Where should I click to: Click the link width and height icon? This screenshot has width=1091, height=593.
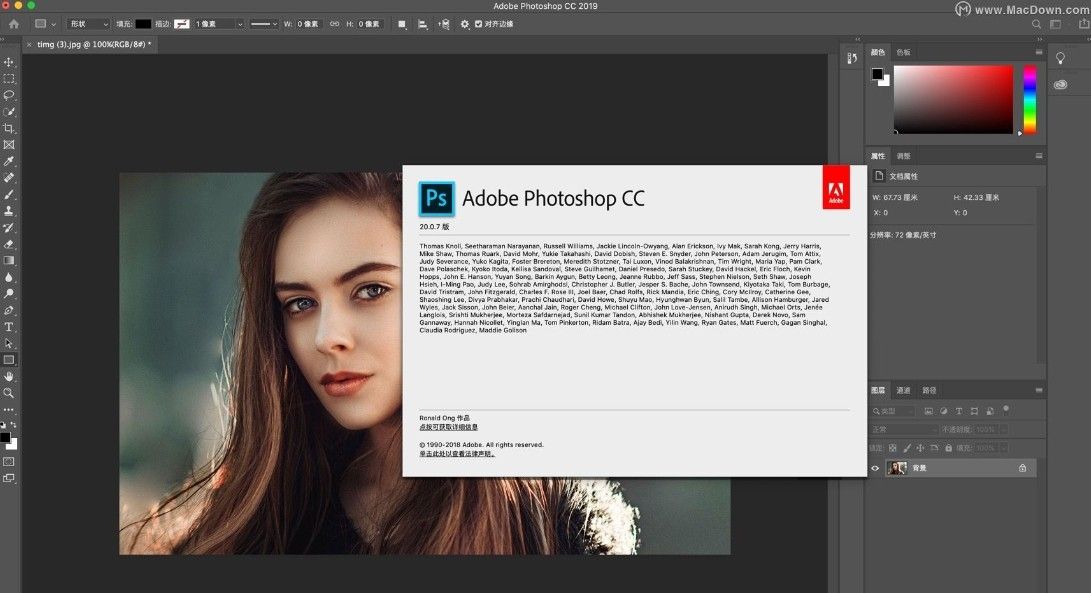(x=335, y=24)
